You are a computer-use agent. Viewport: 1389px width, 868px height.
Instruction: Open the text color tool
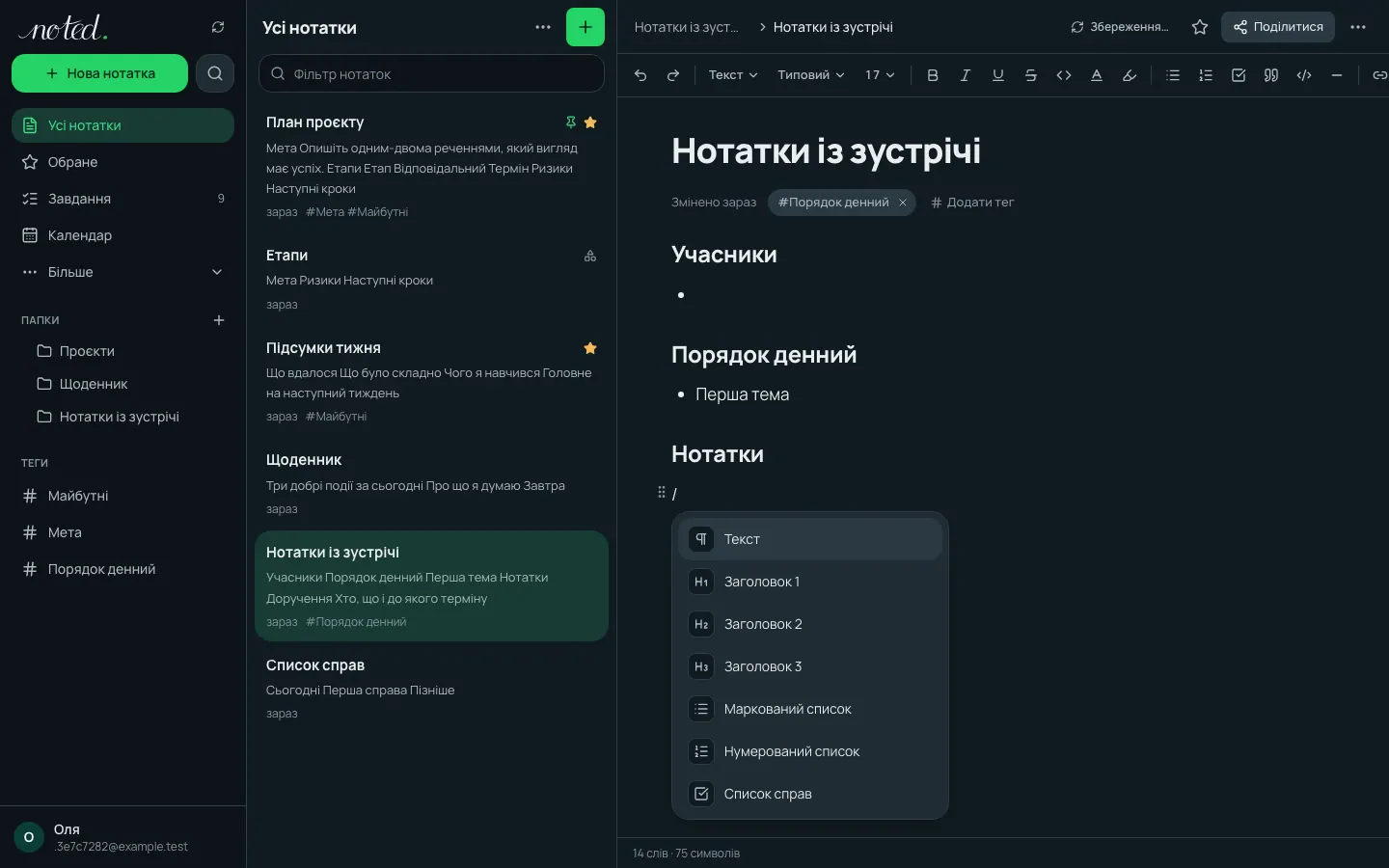click(x=1097, y=75)
